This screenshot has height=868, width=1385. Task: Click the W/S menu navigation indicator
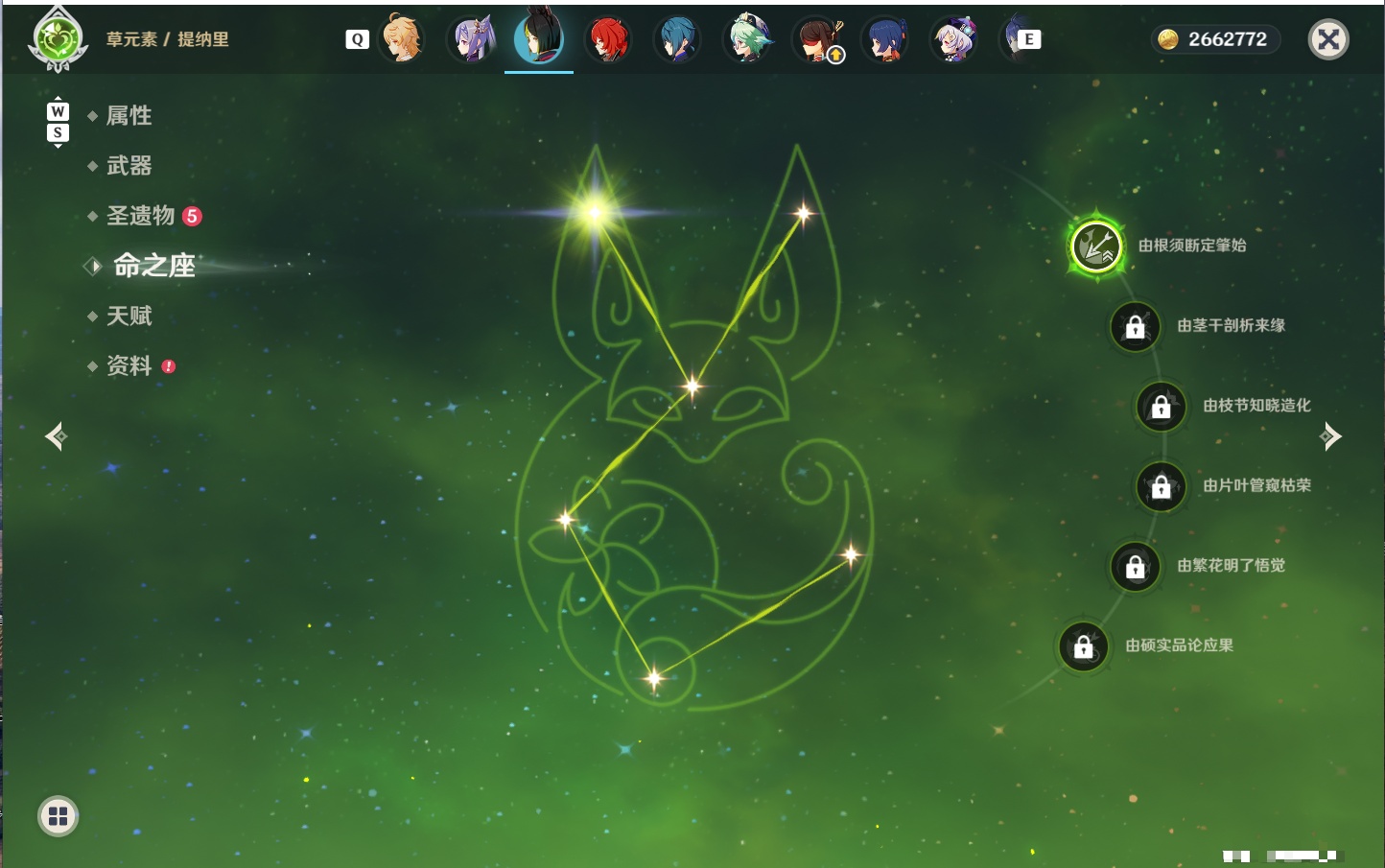[58, 122]
